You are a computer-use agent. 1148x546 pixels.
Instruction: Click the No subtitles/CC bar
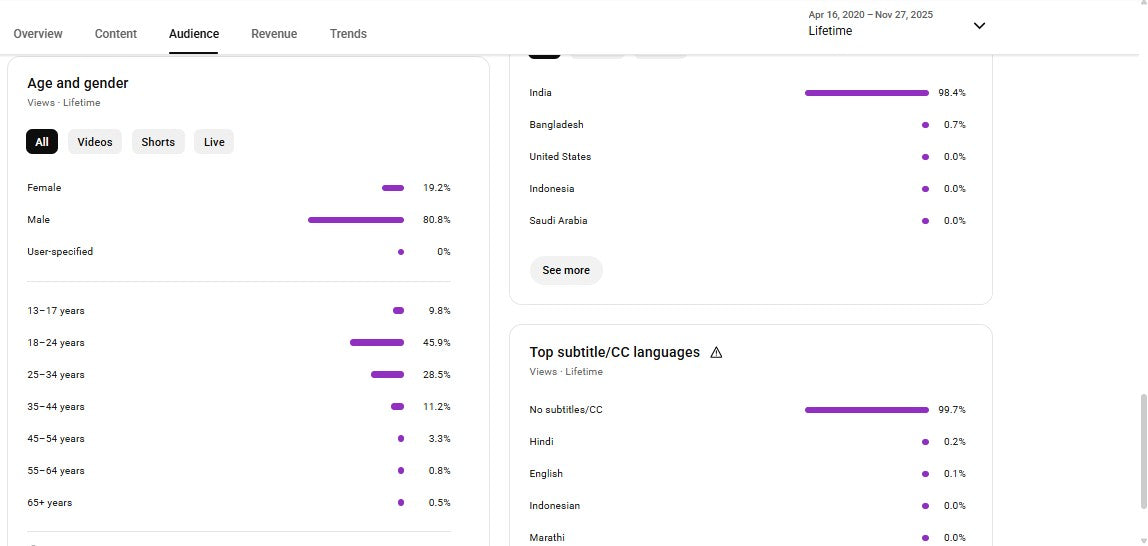[866, 410]
